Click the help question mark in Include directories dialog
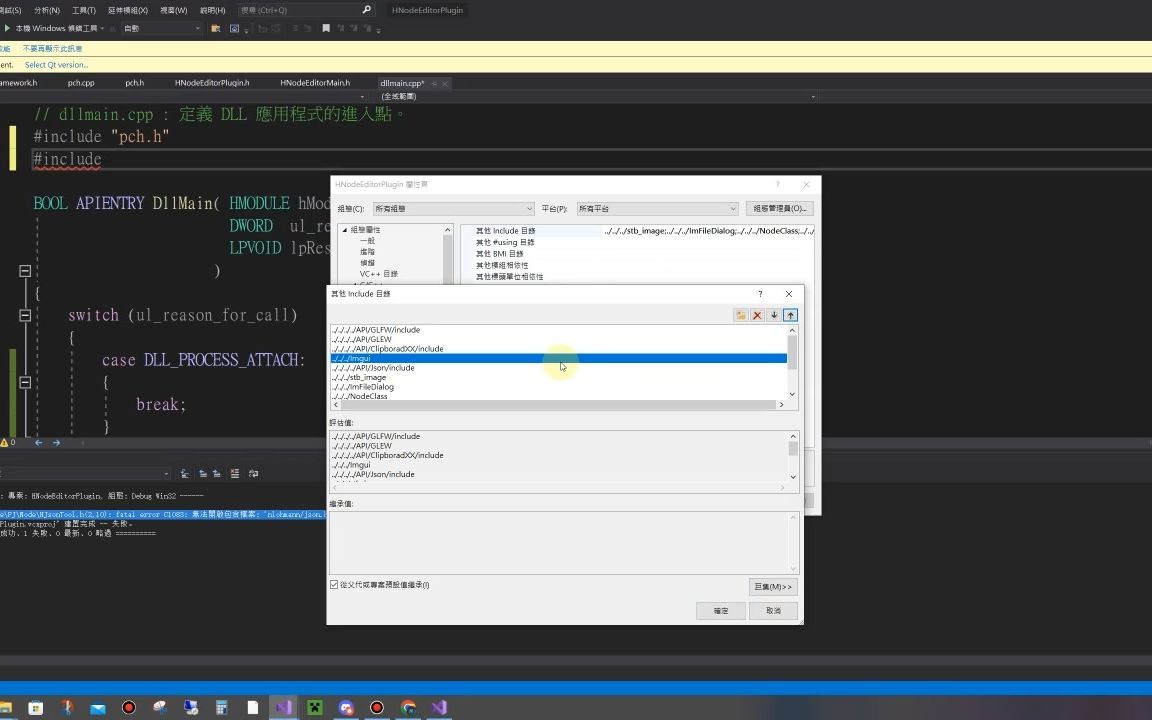1152x720 pixels. [x=760, y=294]
